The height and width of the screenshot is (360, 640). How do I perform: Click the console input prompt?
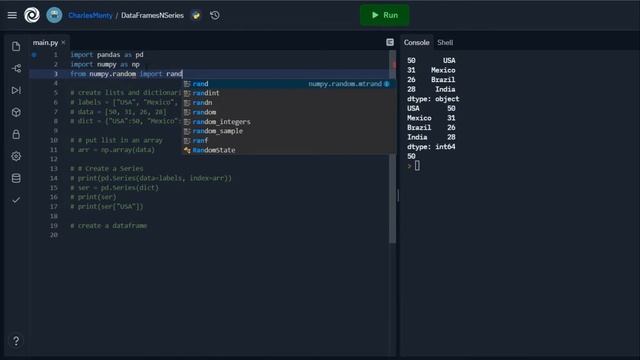coord(417,166)
